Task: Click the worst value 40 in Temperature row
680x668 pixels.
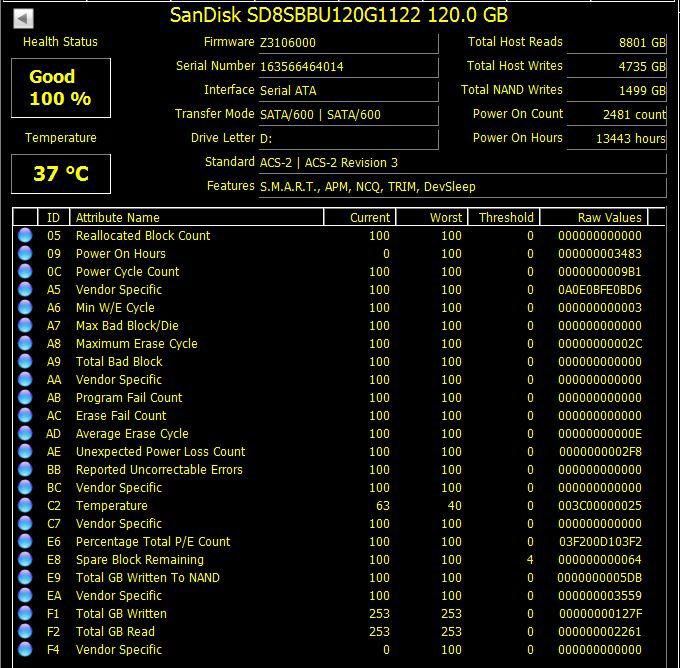Action: tap(455, 506)
